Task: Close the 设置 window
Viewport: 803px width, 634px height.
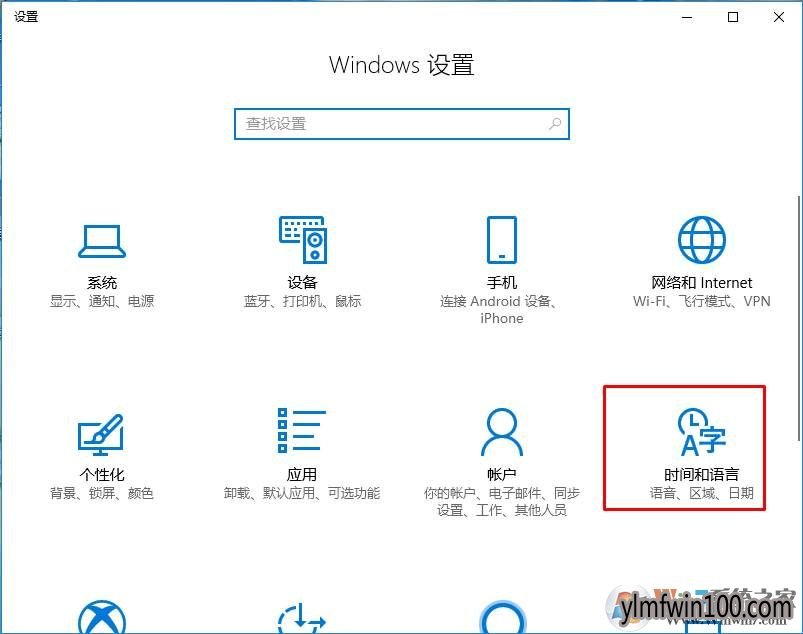Action: 779,17
